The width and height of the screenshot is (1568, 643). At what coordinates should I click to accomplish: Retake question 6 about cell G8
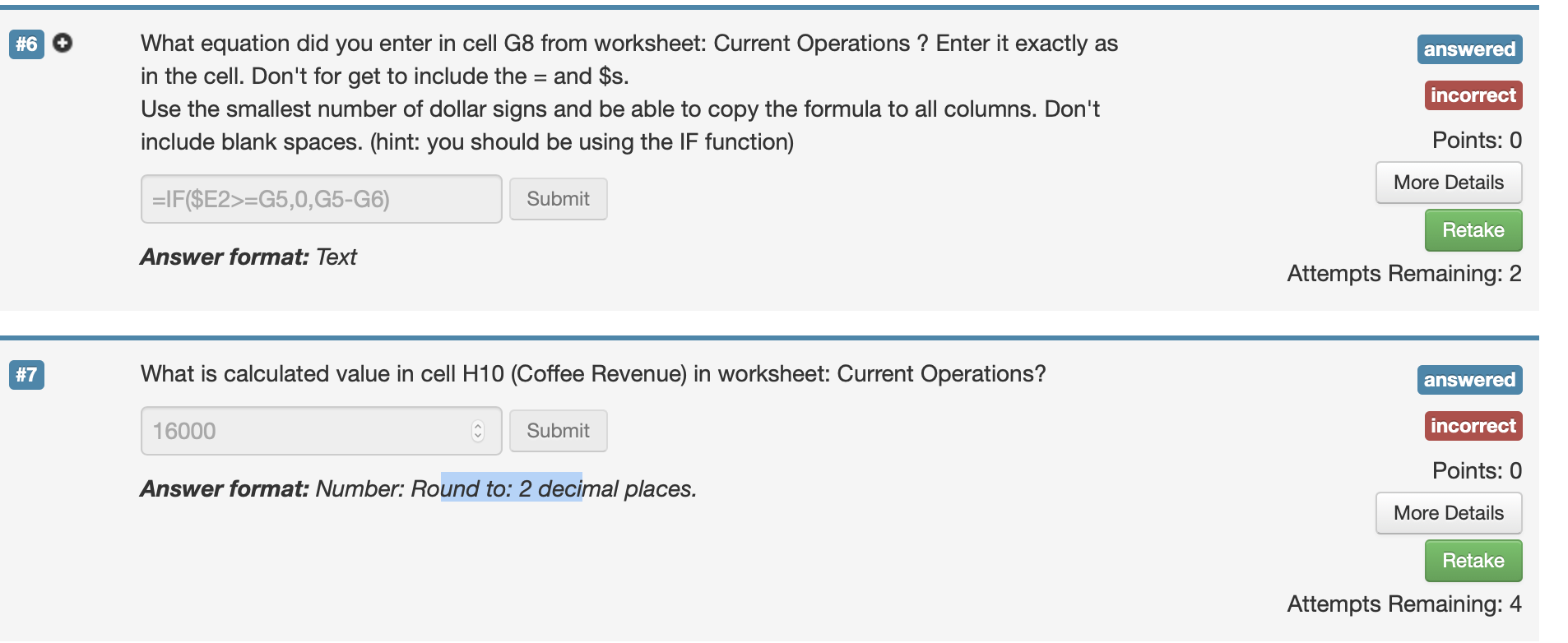coord(1473,230)
